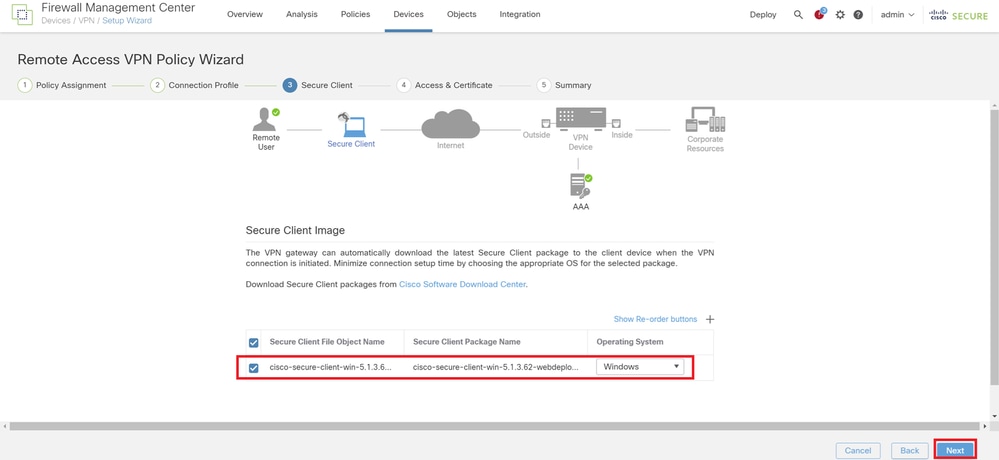The width and height of the screenshot is (999, 460).
Task: Click the Corporate Resources icon
Action: click(705, 120)
